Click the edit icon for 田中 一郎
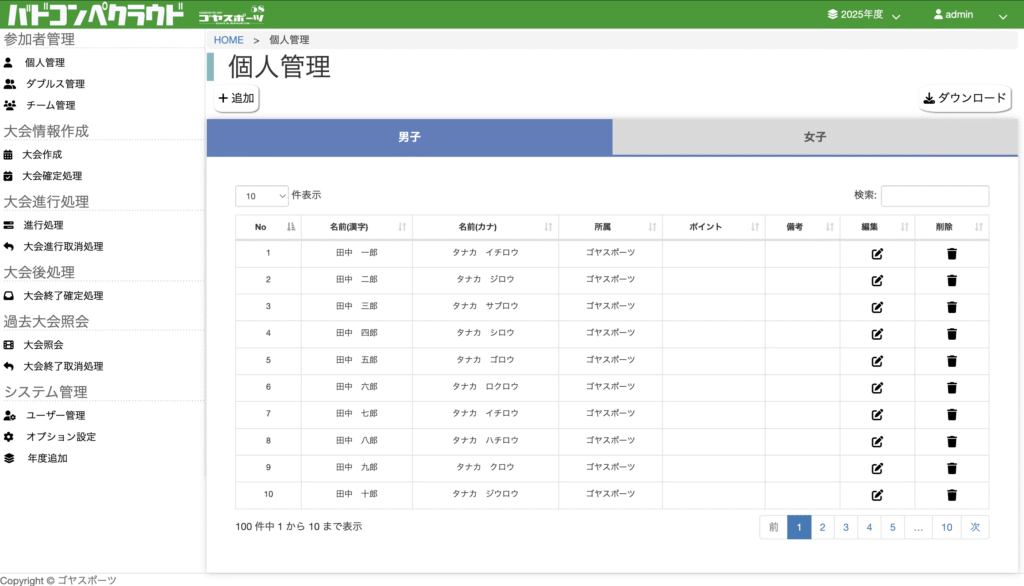 [x=877, y=253]
